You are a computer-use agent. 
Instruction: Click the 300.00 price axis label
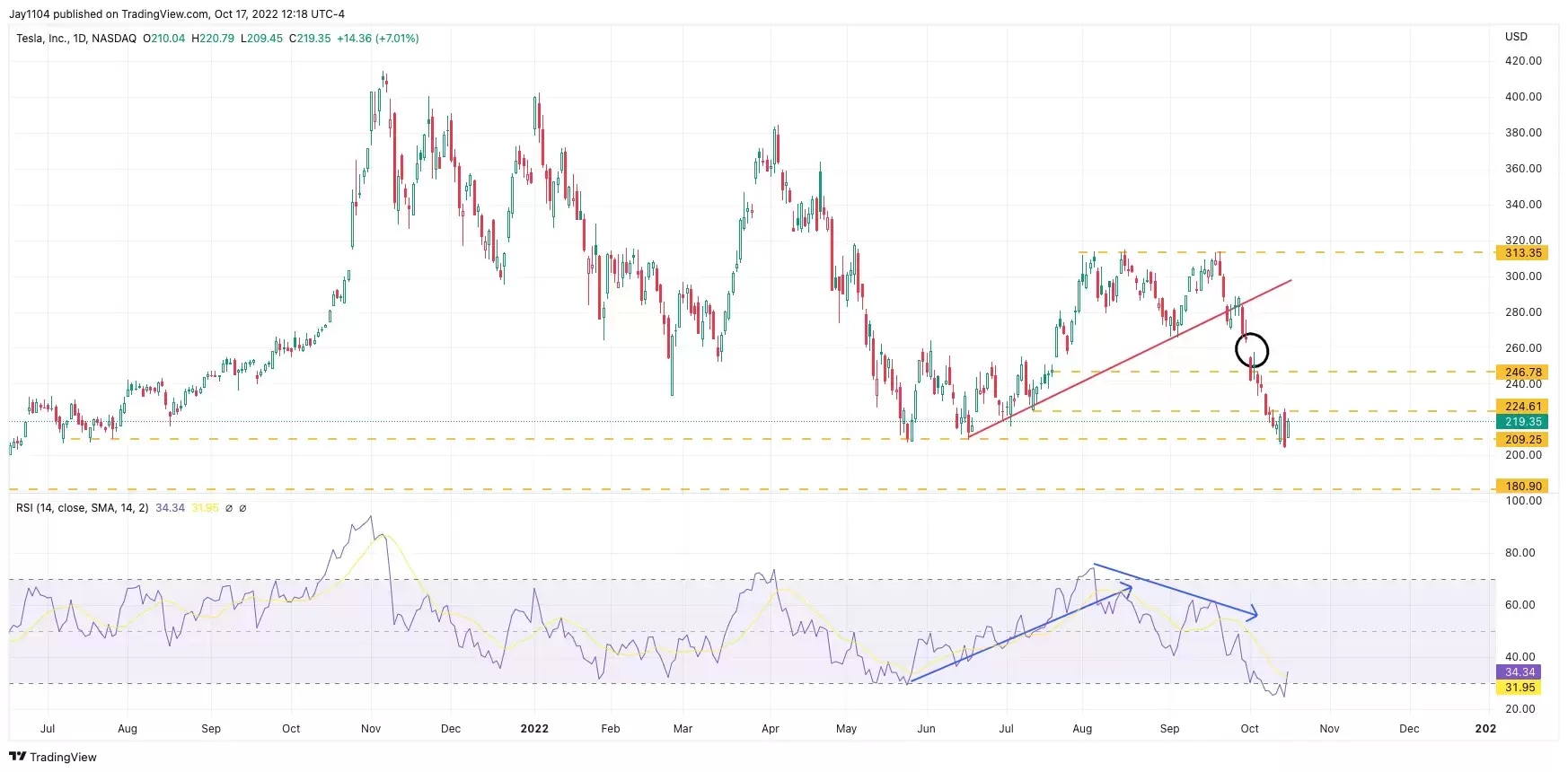[x=1523, y=276]
